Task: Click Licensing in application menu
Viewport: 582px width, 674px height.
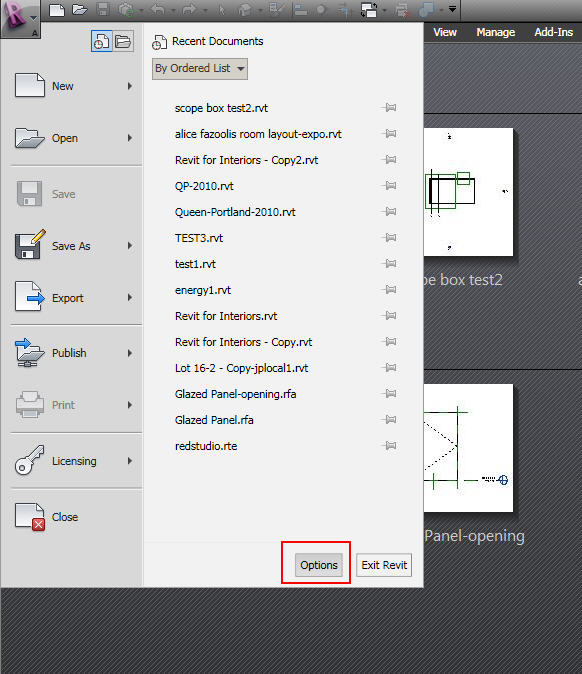Action: (x=73, y=461)
